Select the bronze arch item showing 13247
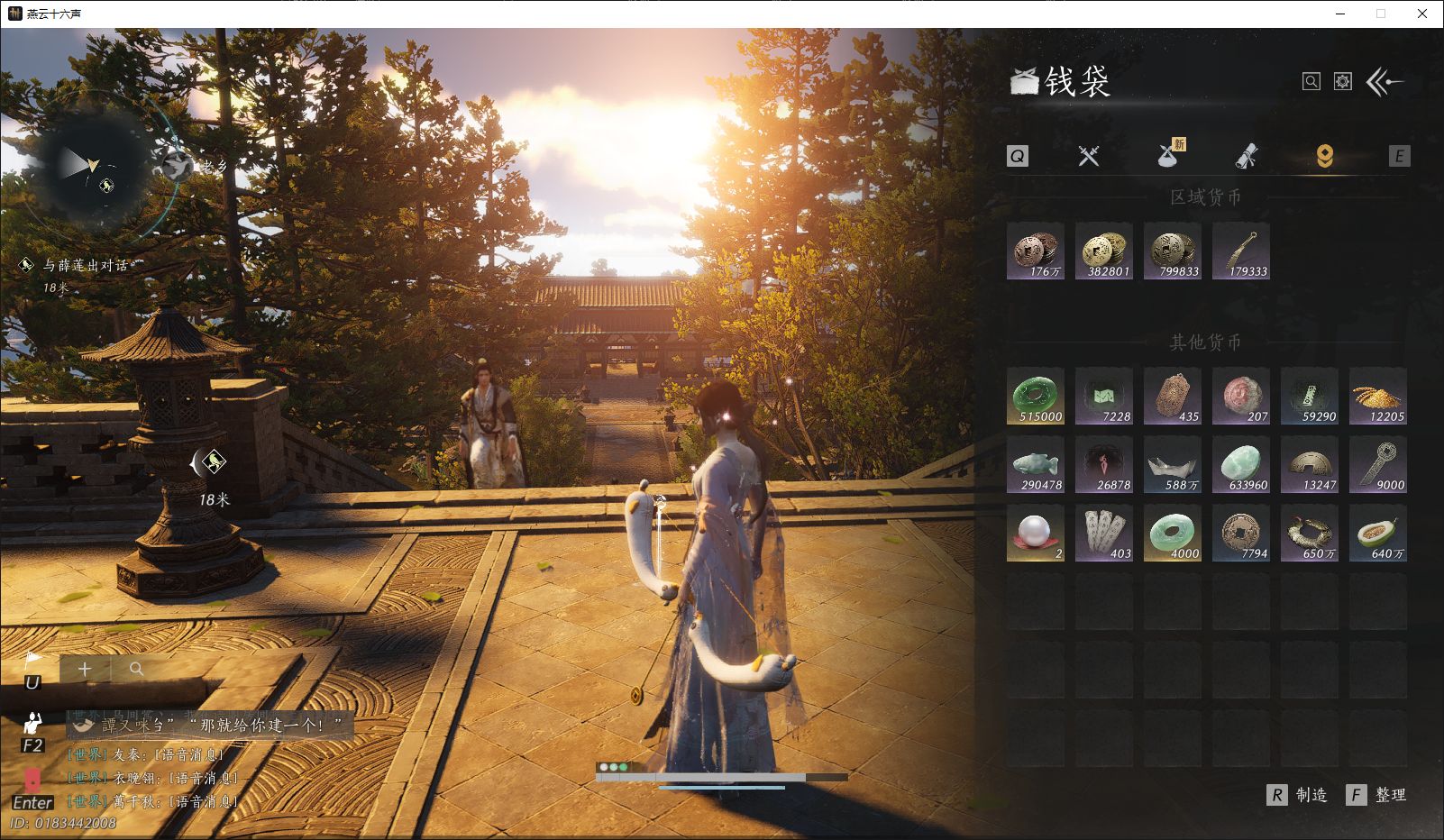 1310,464
